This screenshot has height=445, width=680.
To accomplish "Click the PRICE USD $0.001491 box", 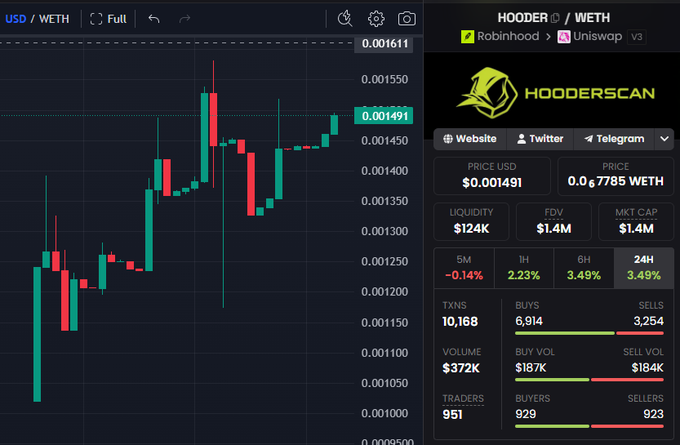I will pyautogui.click(x=492, y=176).
